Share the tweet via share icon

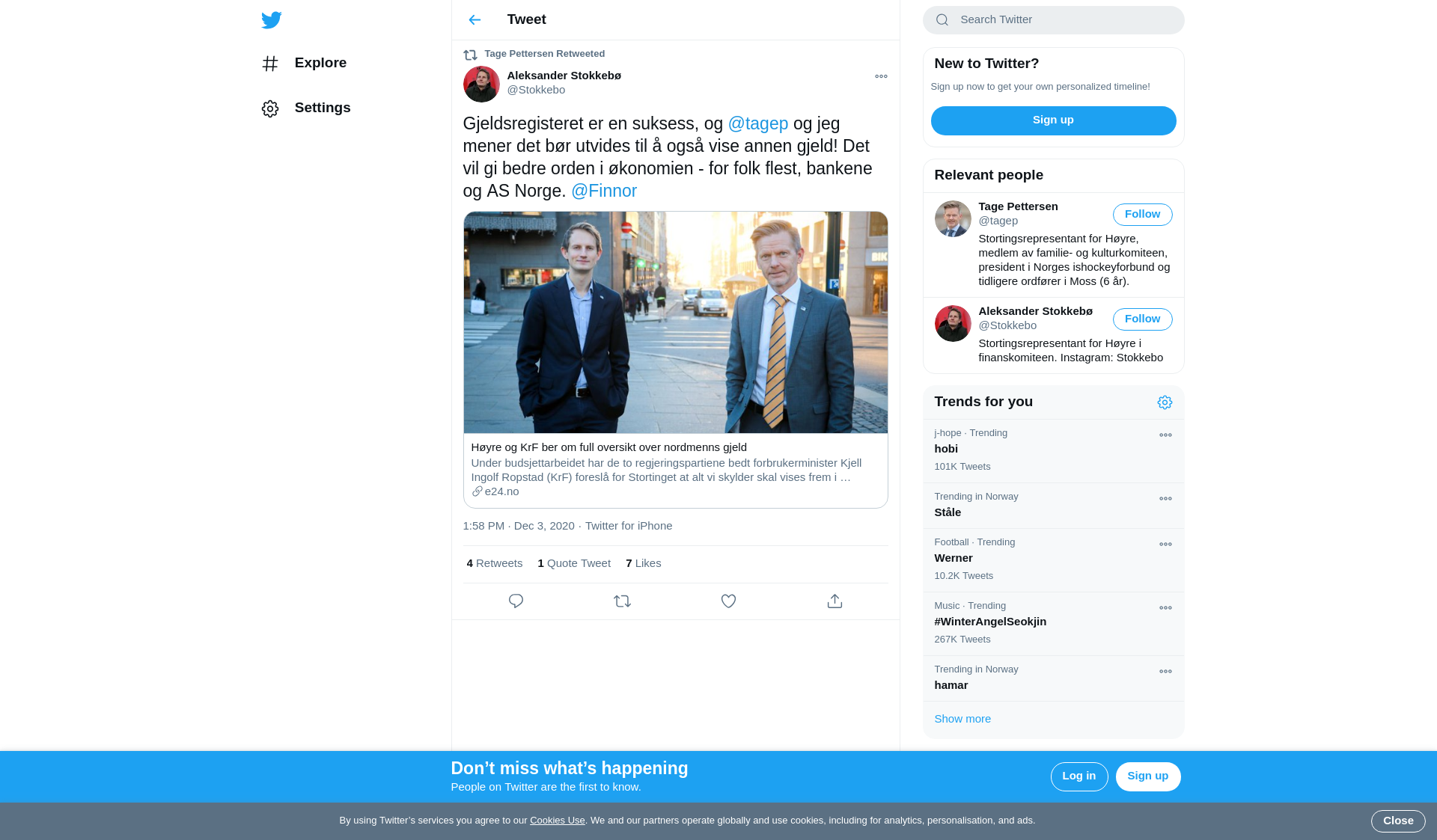click(x=835, y=601)
